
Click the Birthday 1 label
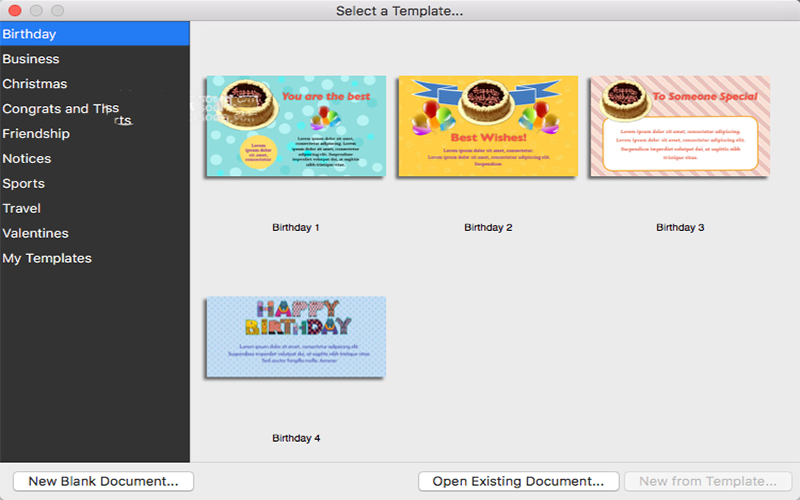coord(296,227)
